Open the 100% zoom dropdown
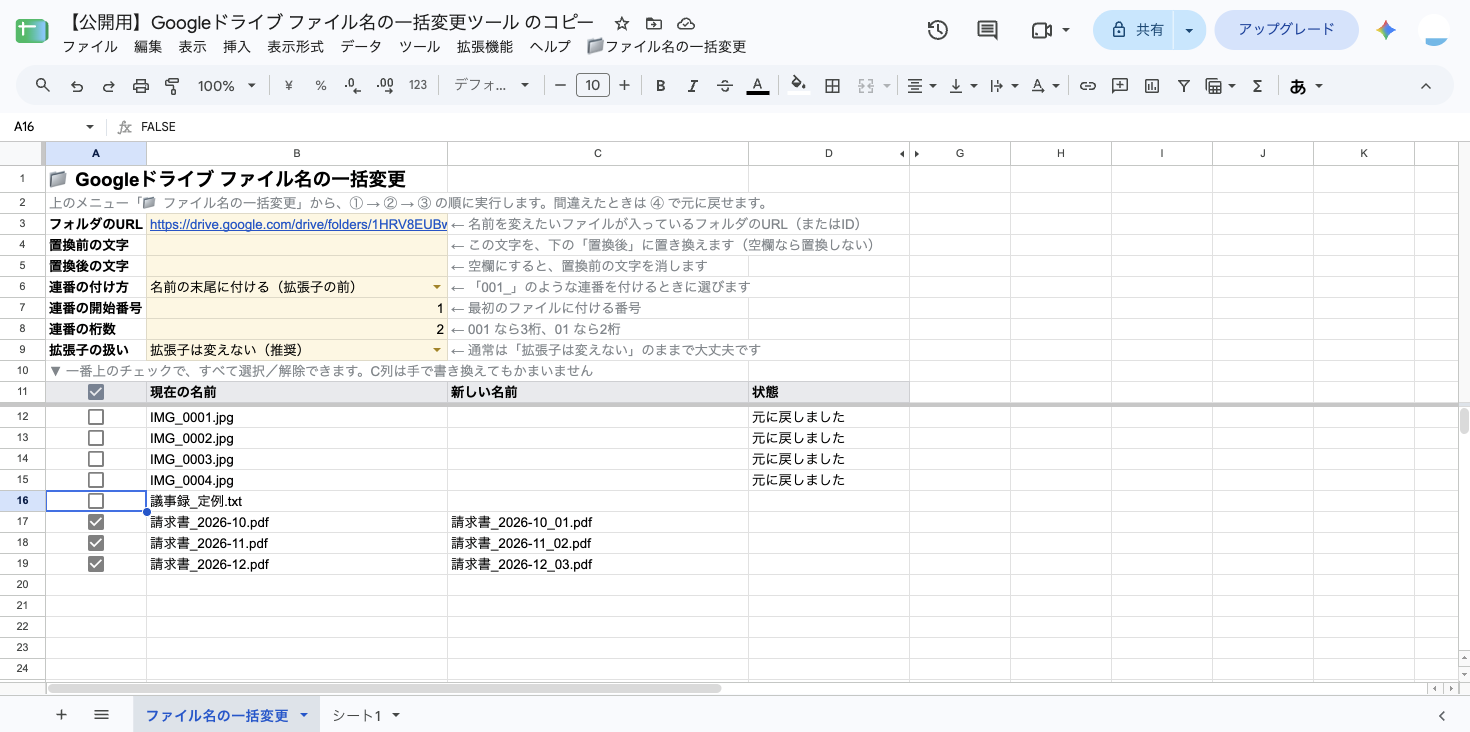Screen dimensions: 1470x732 click(x=227, y=86)
